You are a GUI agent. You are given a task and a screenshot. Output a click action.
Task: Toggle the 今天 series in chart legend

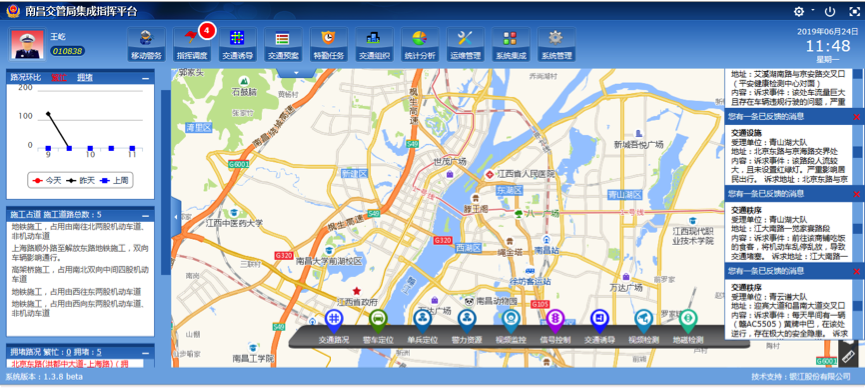(x=46, y=180)
